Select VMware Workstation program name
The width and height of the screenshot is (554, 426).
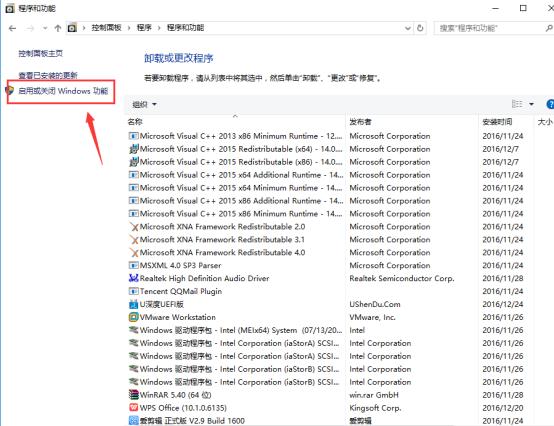178,317
